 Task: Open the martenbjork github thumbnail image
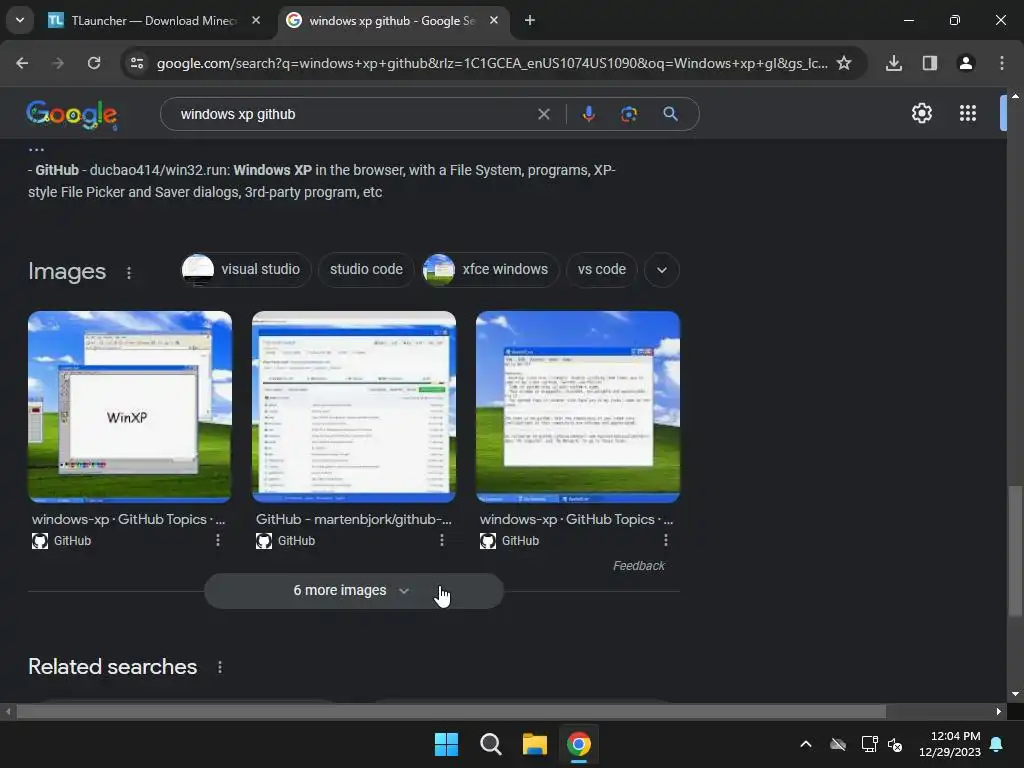354,407
